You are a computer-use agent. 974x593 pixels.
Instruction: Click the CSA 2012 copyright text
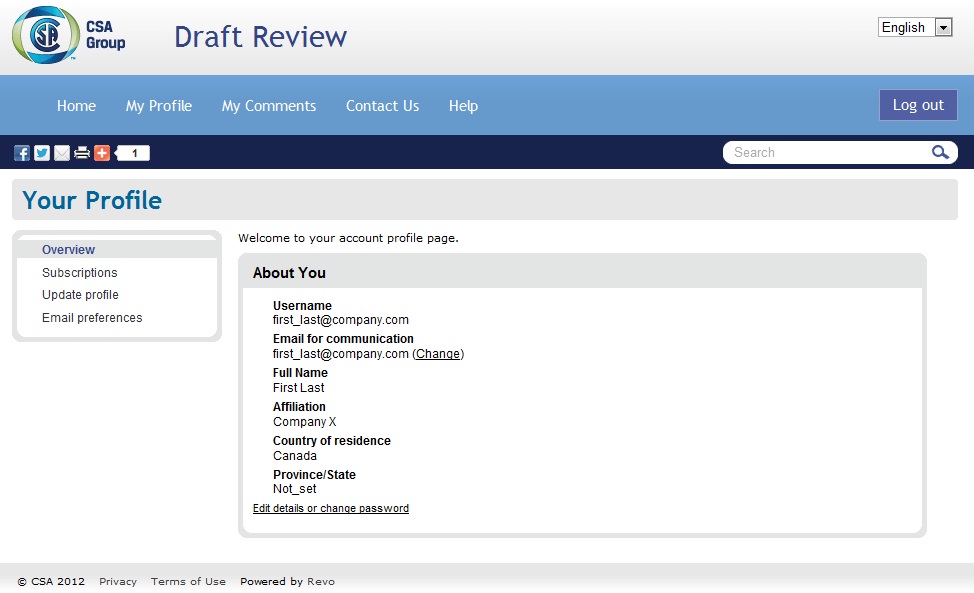pyautogui.click(x=51, y=582)
